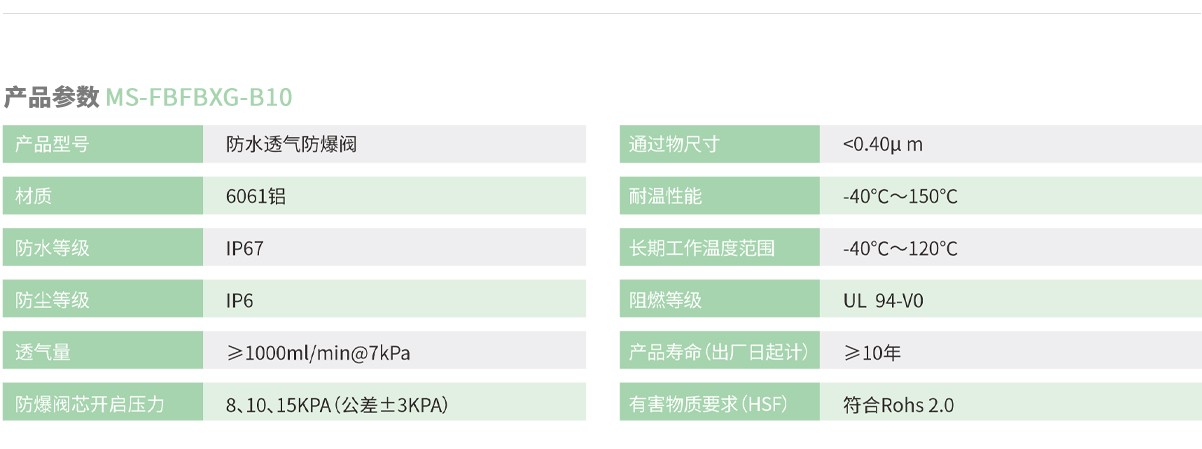The image size is (1202, 449).
Task: Click the ≥1000ml/min@7kPa value
Action: pyautogui.click(x=319, y=352)
